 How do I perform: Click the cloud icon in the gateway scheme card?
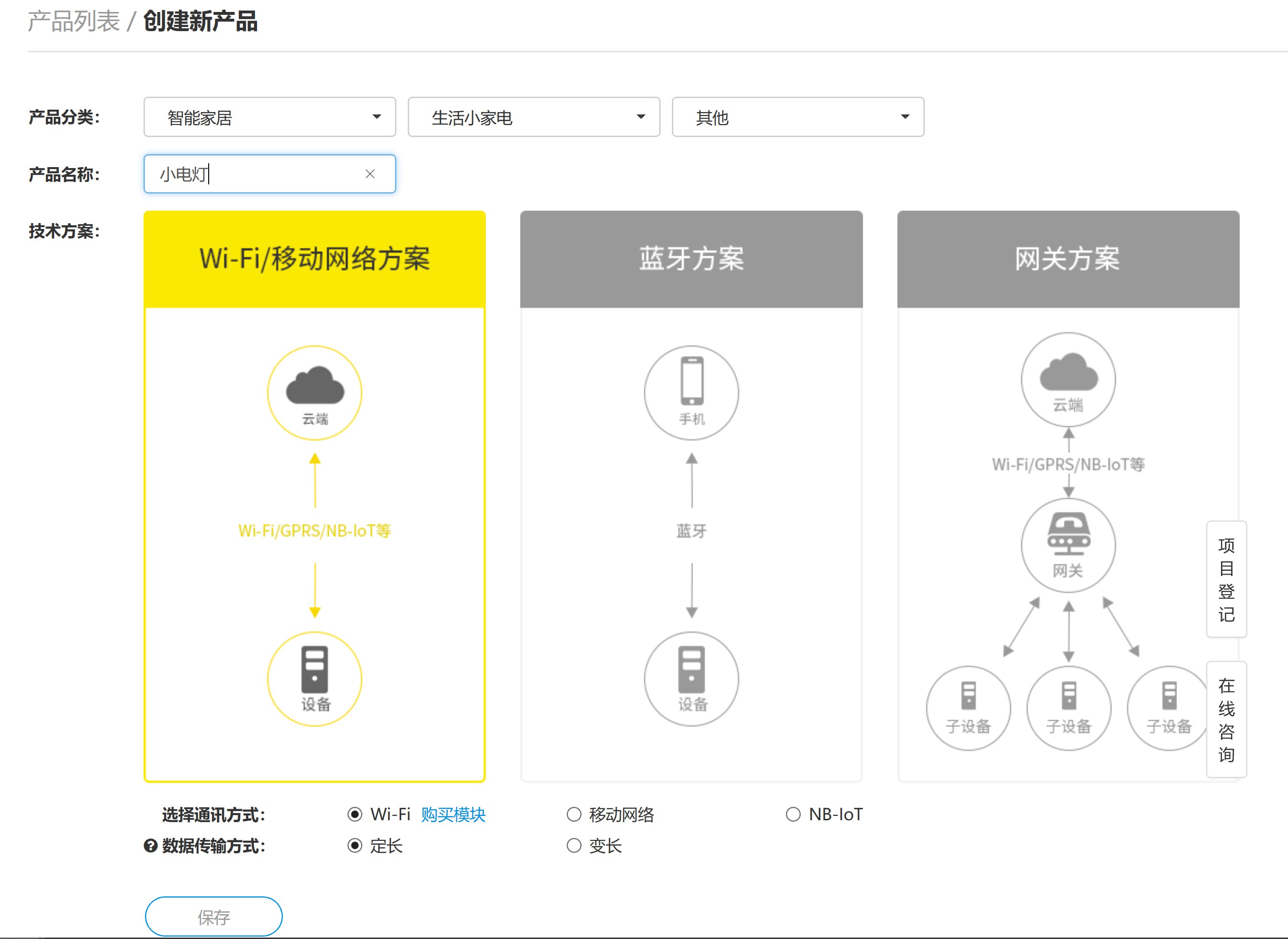1068,373
